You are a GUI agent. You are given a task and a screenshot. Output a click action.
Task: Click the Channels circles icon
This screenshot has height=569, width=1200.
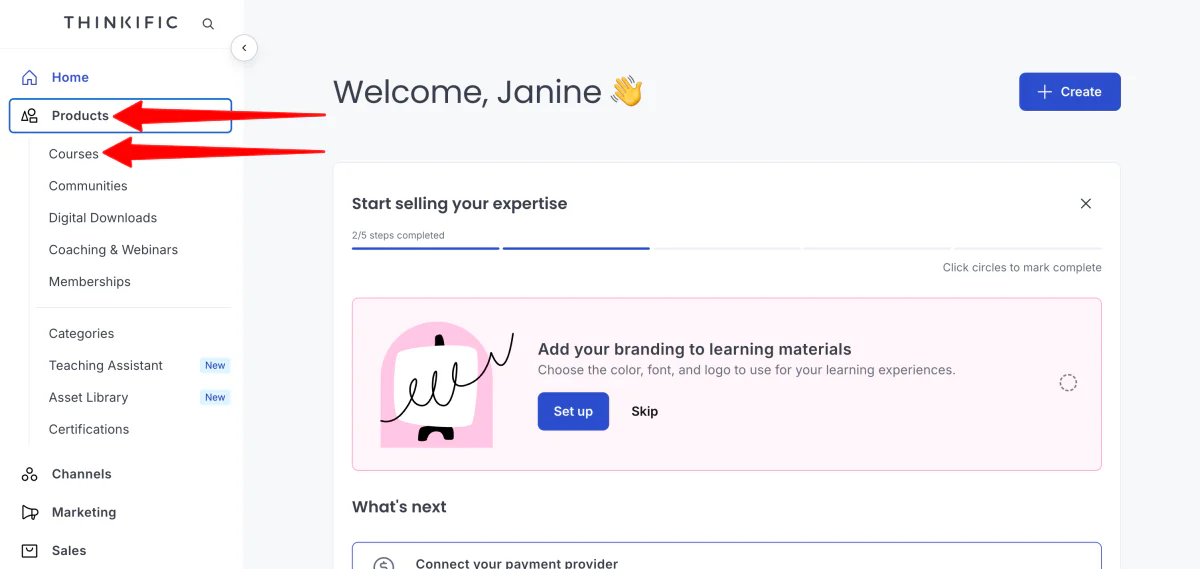pos(30,474)
